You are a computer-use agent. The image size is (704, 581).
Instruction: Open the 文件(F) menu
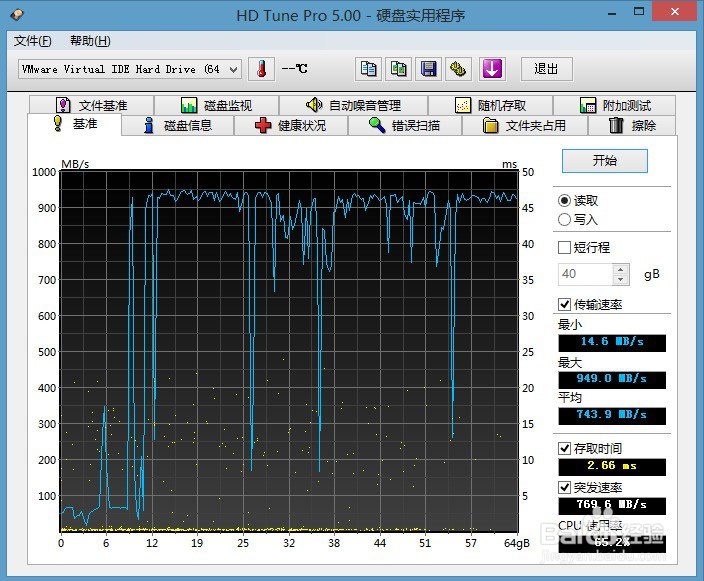tap(32, 41)
